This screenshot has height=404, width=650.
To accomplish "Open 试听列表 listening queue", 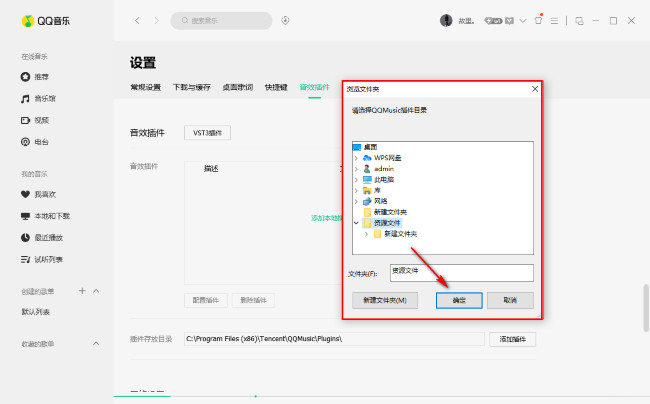I will point(46,259).
